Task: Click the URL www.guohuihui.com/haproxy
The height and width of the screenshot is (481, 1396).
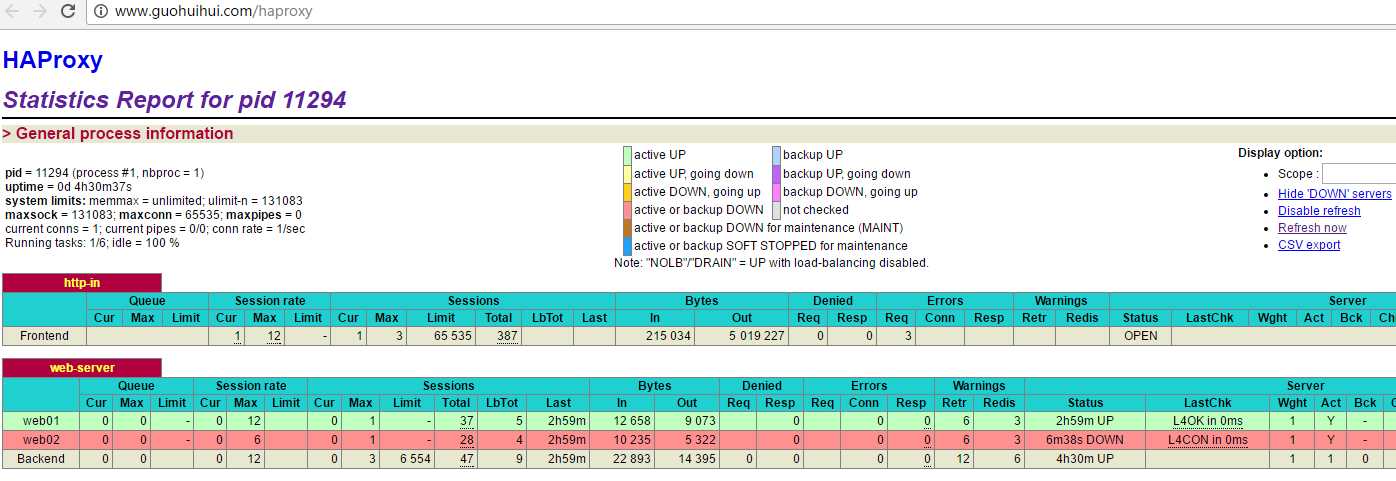Action: [x=214, y=11]
